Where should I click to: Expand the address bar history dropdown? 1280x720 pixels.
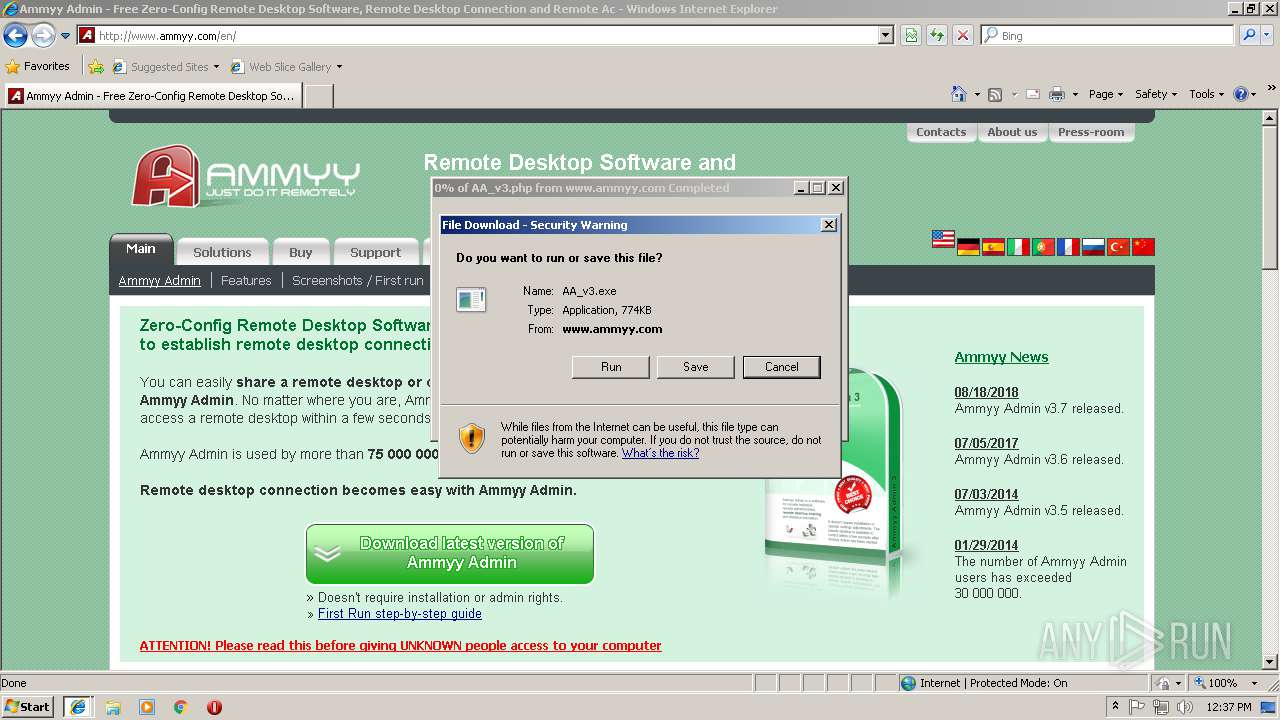[885, 35]
